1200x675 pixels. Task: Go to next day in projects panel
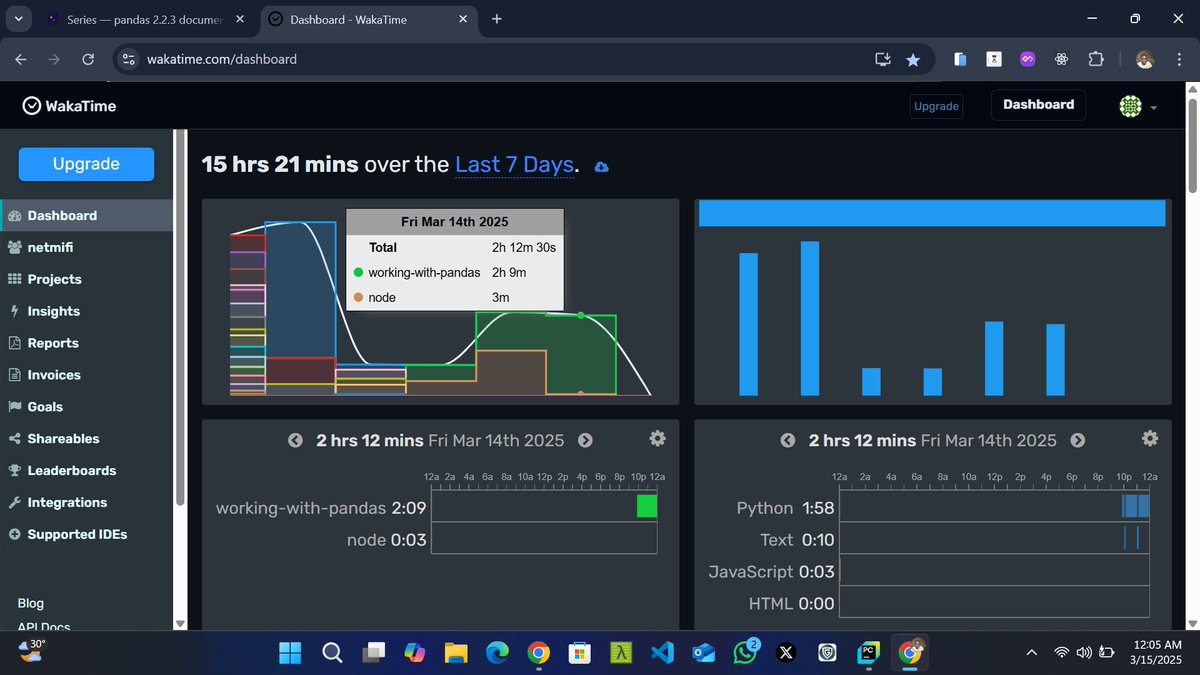coord(585,440)
